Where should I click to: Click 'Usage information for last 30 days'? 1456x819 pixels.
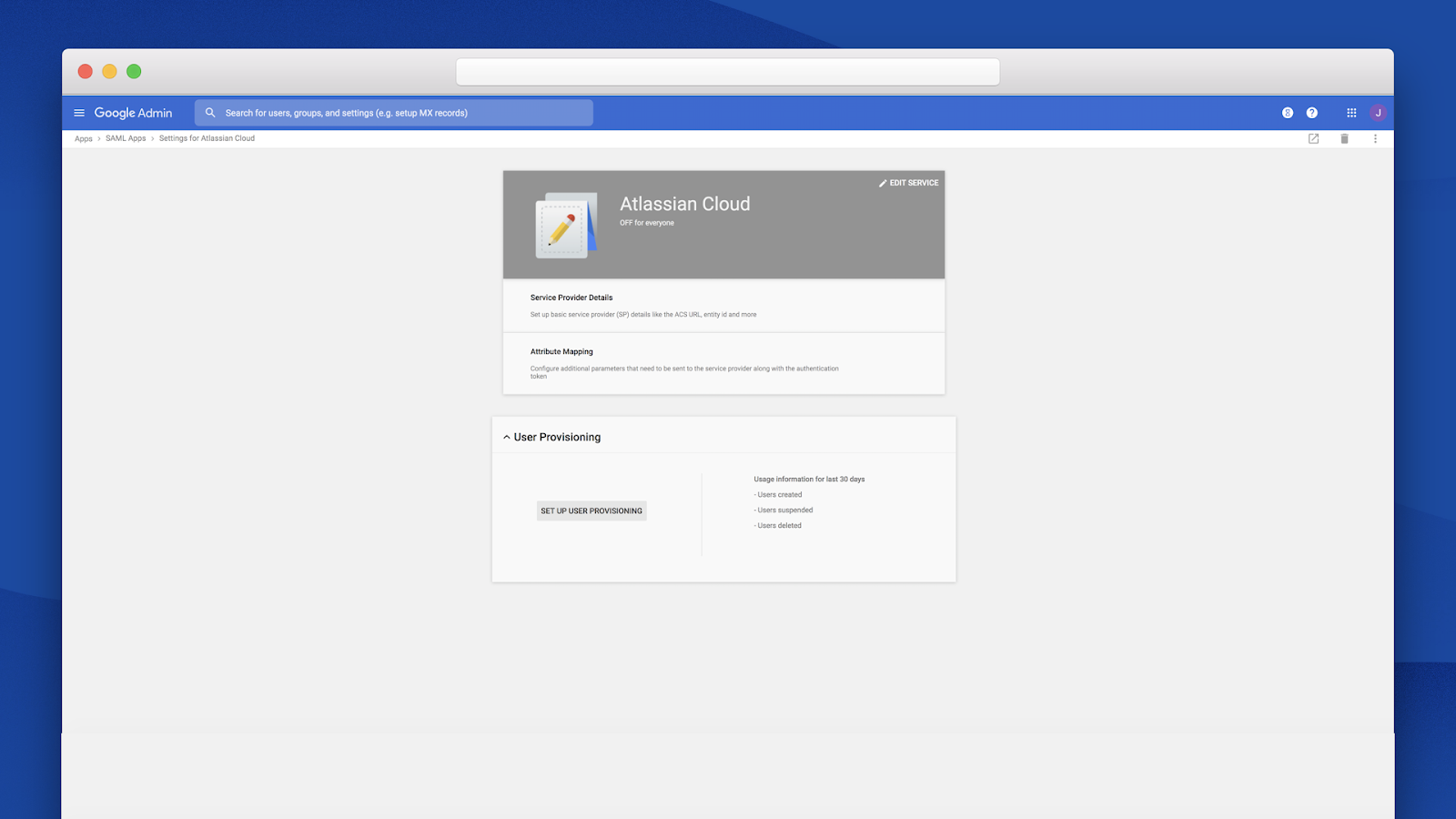(x=809, y=480)
